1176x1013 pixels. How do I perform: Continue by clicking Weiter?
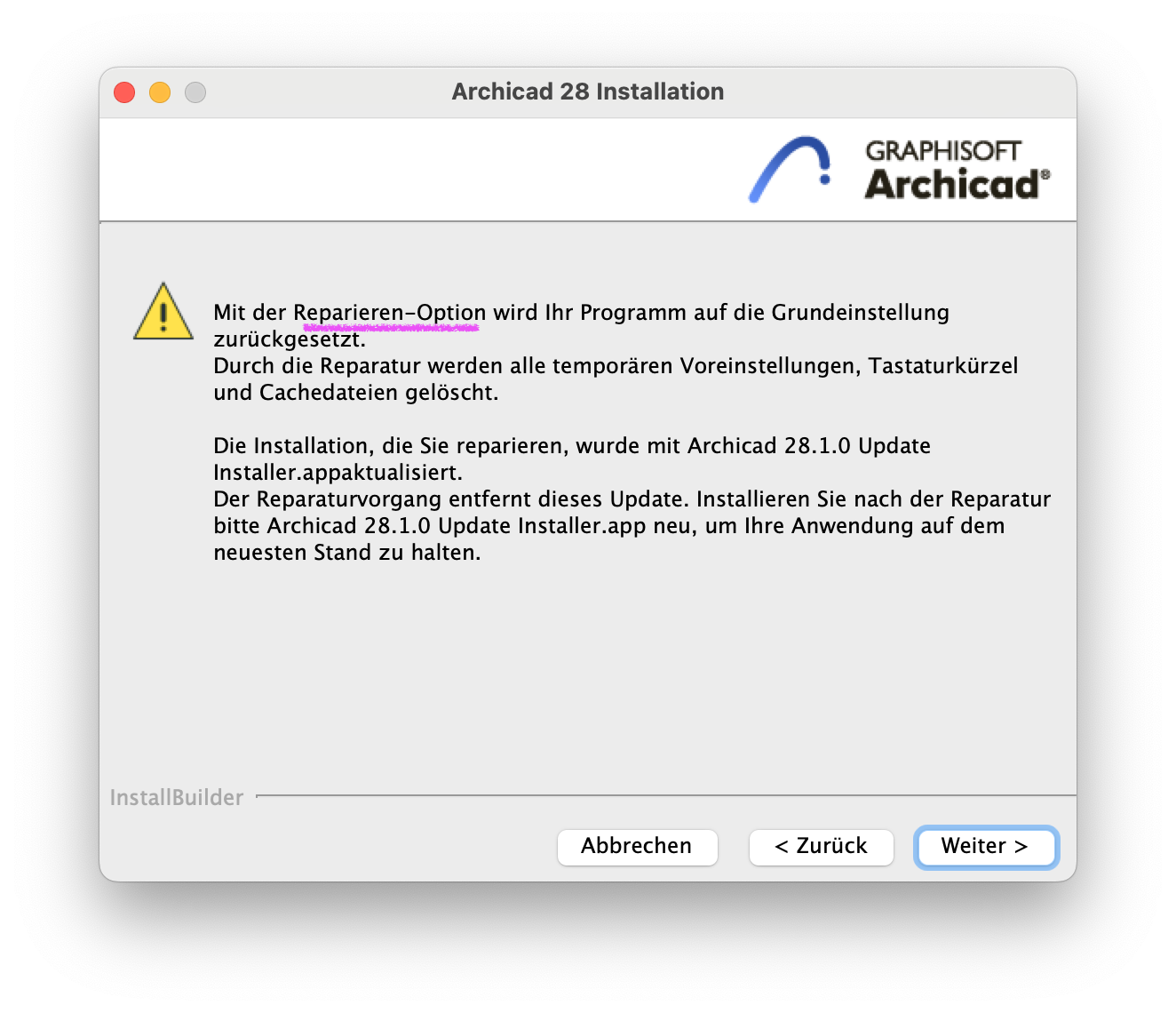[x=985, y=847]
